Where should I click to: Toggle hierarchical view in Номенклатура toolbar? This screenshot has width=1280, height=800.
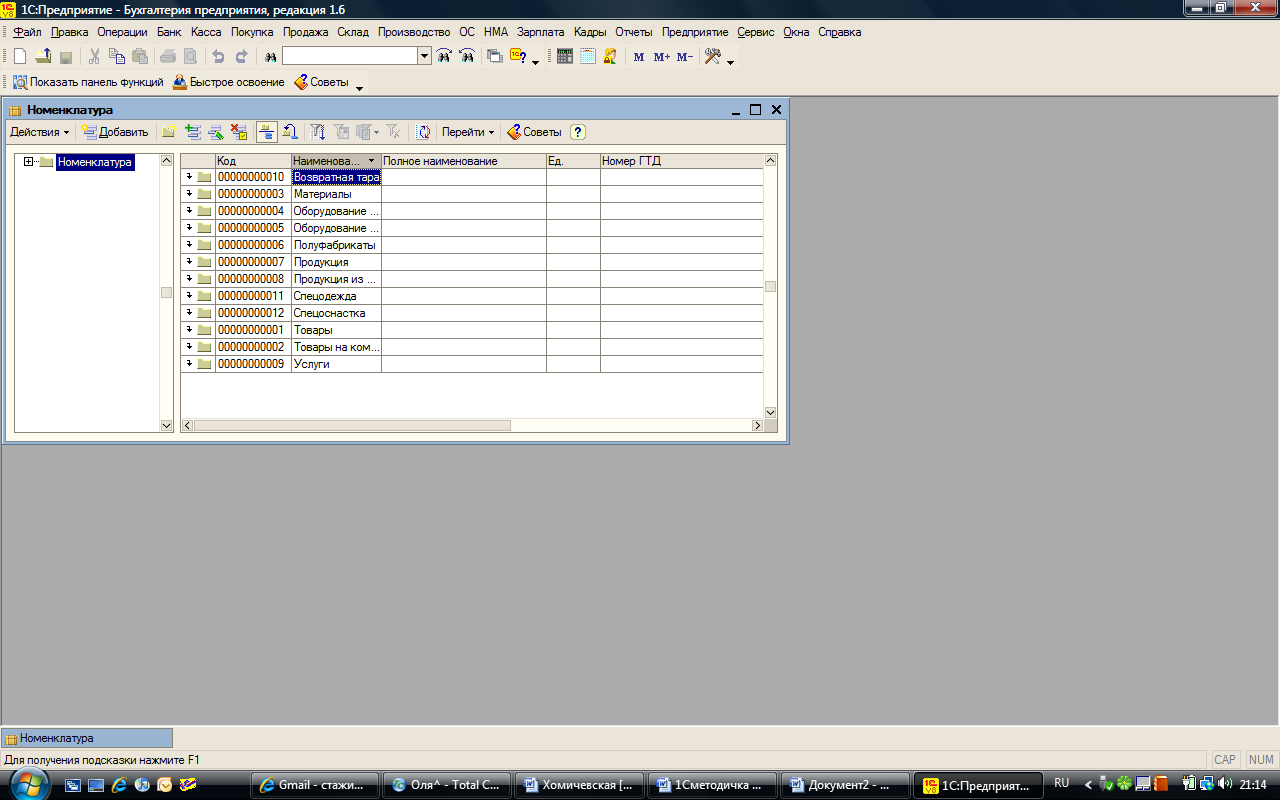click(x=267, y=131)
